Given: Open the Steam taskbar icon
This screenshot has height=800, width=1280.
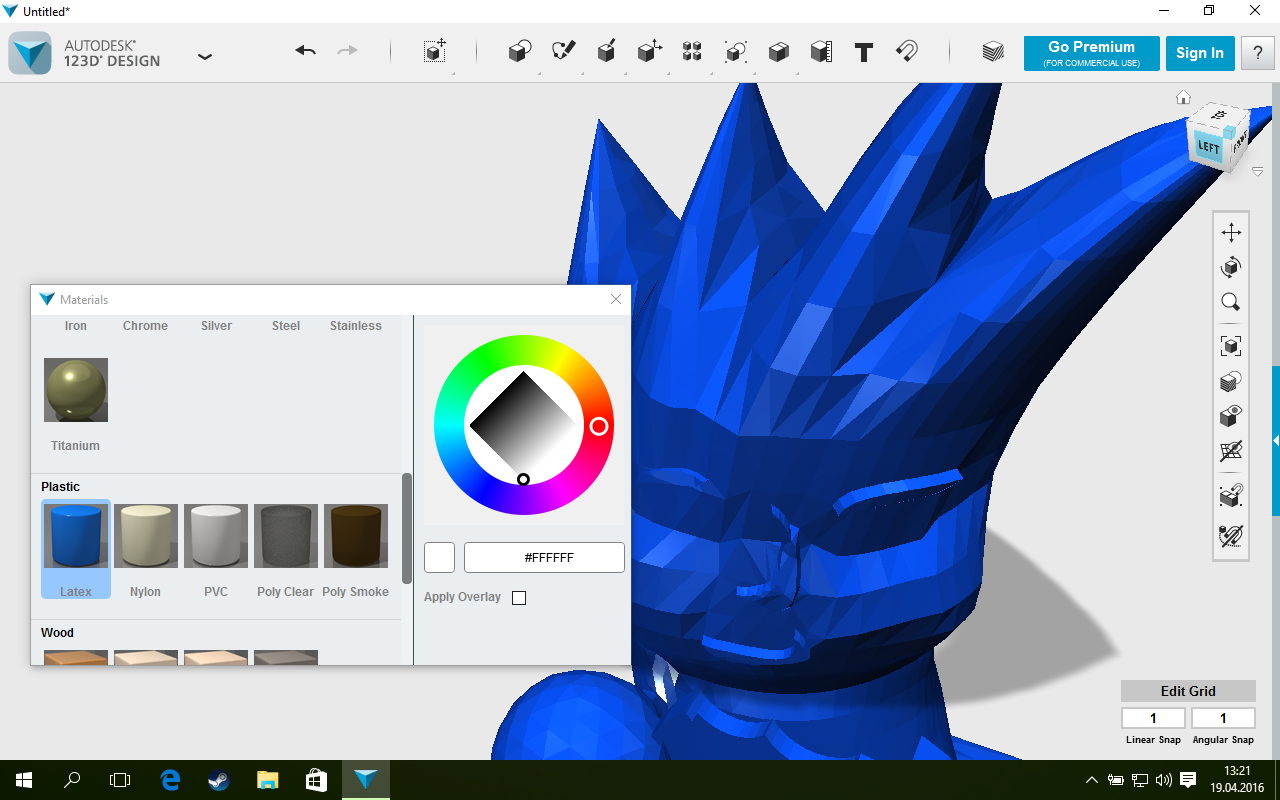Looking at the screenshot, I should [216, 779].
